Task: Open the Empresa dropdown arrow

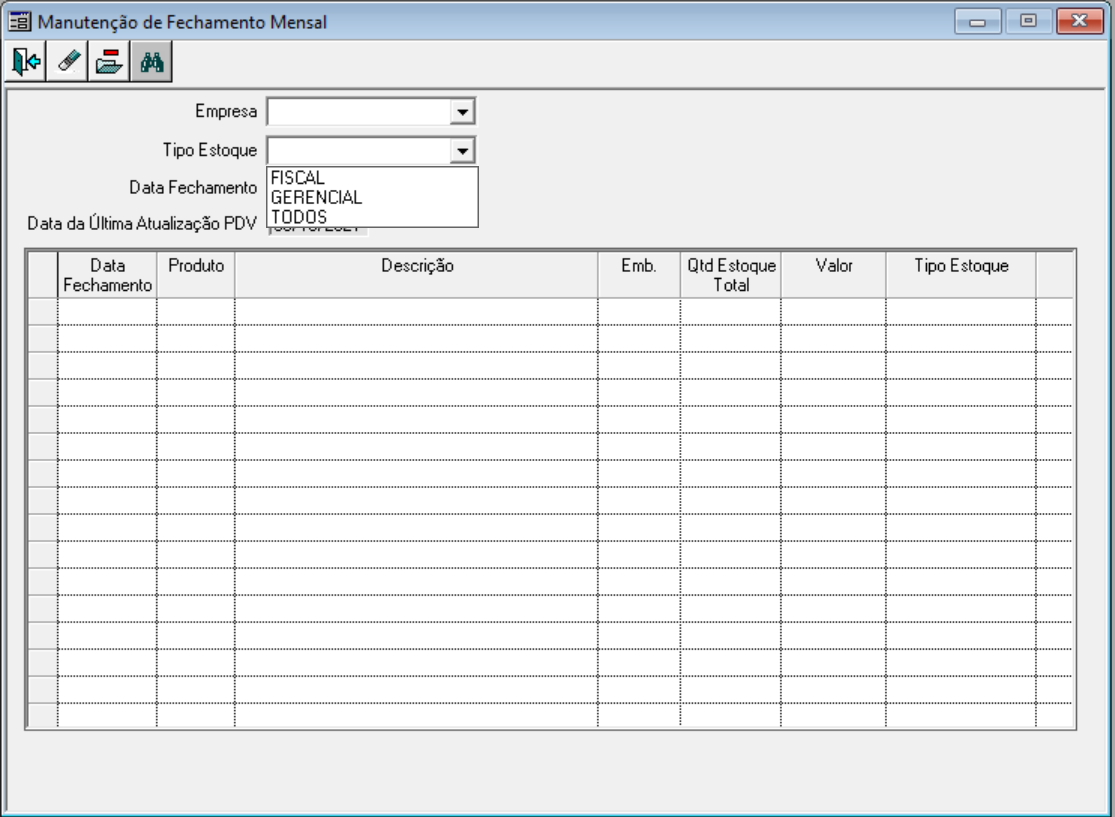Action: pos(462,112)
